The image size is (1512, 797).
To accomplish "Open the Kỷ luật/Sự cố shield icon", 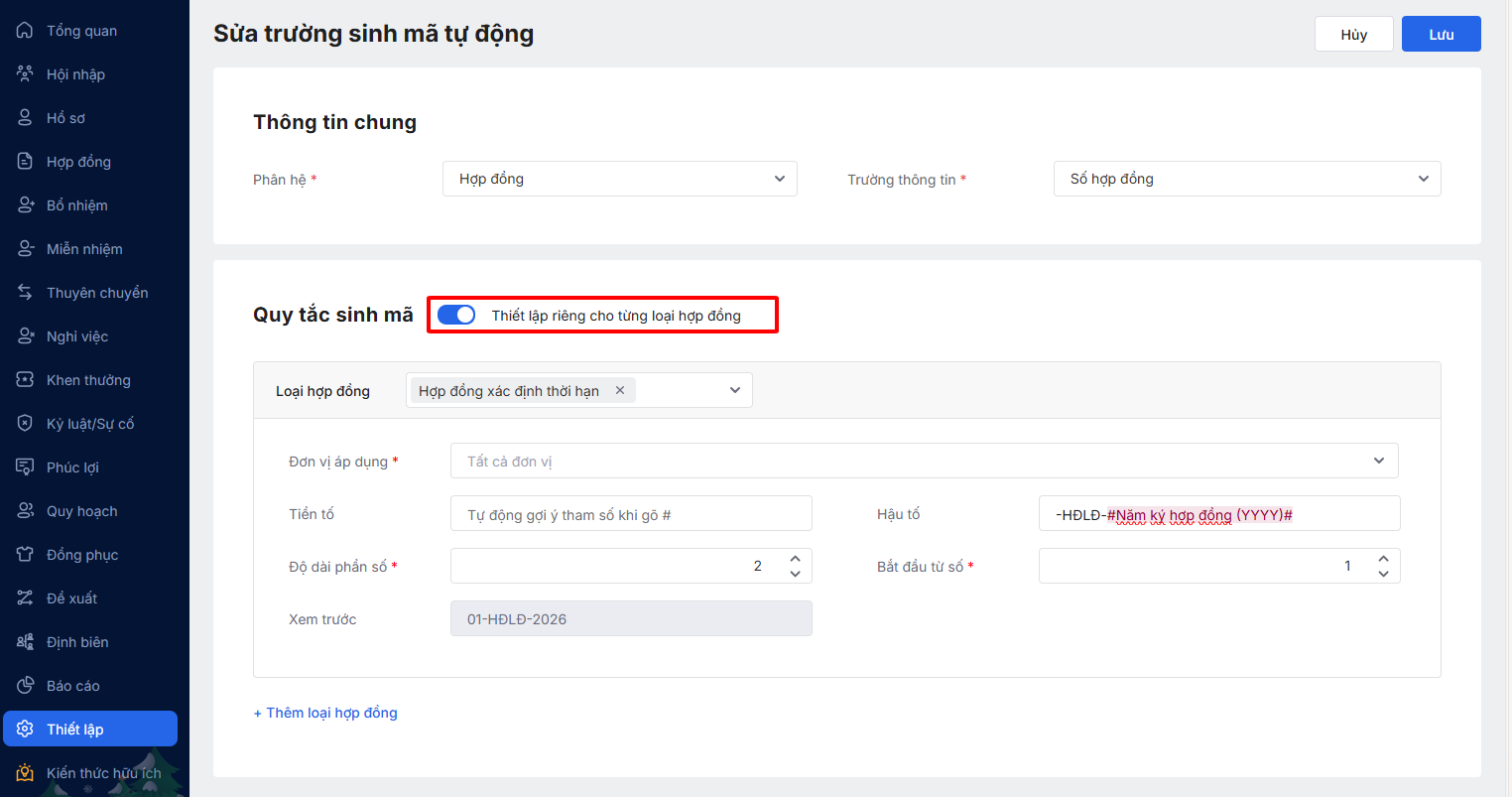I will pos(25,424).
